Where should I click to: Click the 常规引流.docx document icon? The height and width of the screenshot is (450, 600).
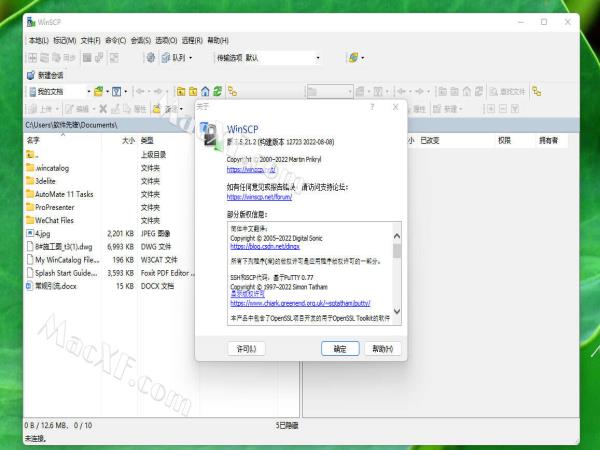click(31, 285)
